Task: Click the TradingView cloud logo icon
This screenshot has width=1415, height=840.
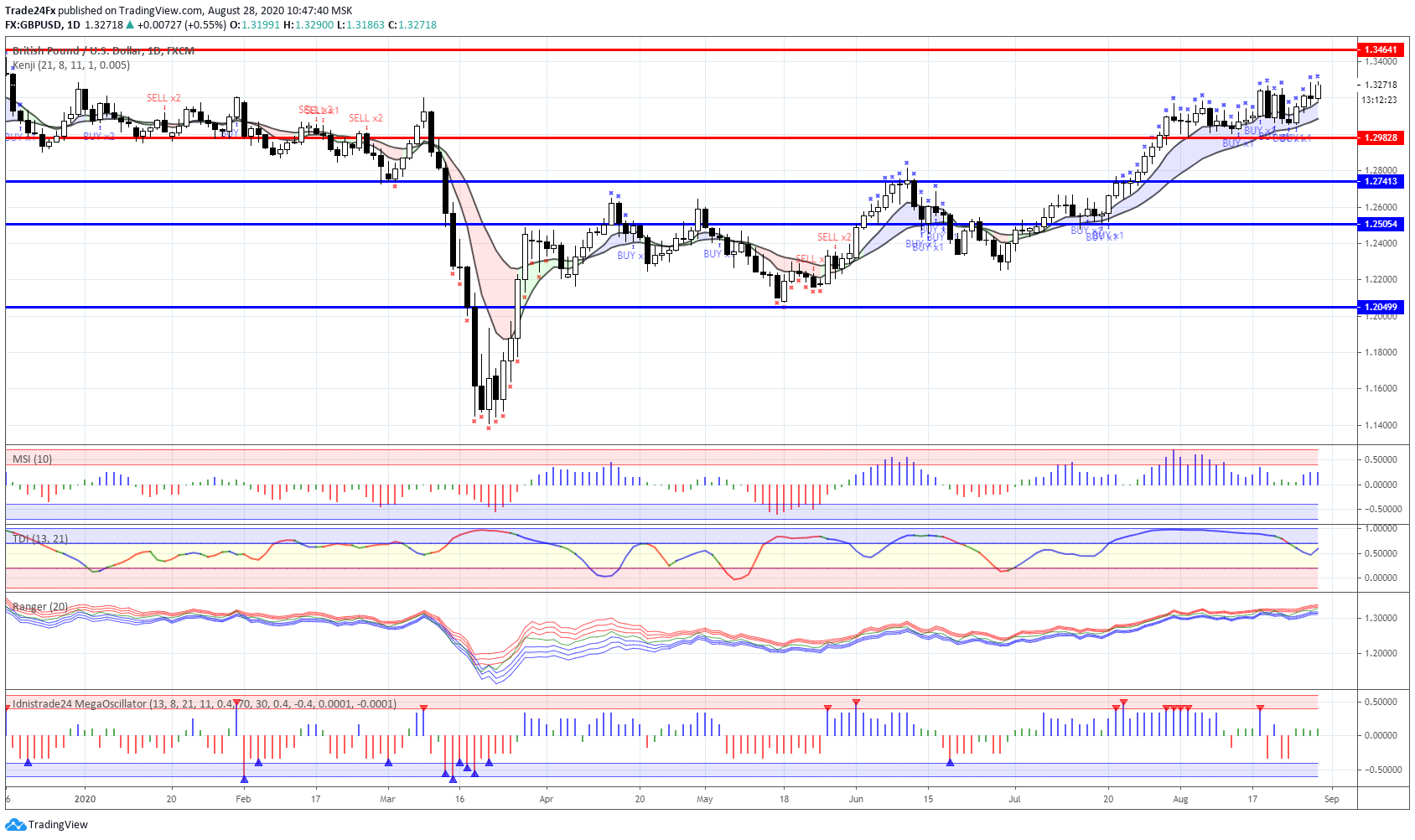Action: pyautogui.click(x=15, y=825)
